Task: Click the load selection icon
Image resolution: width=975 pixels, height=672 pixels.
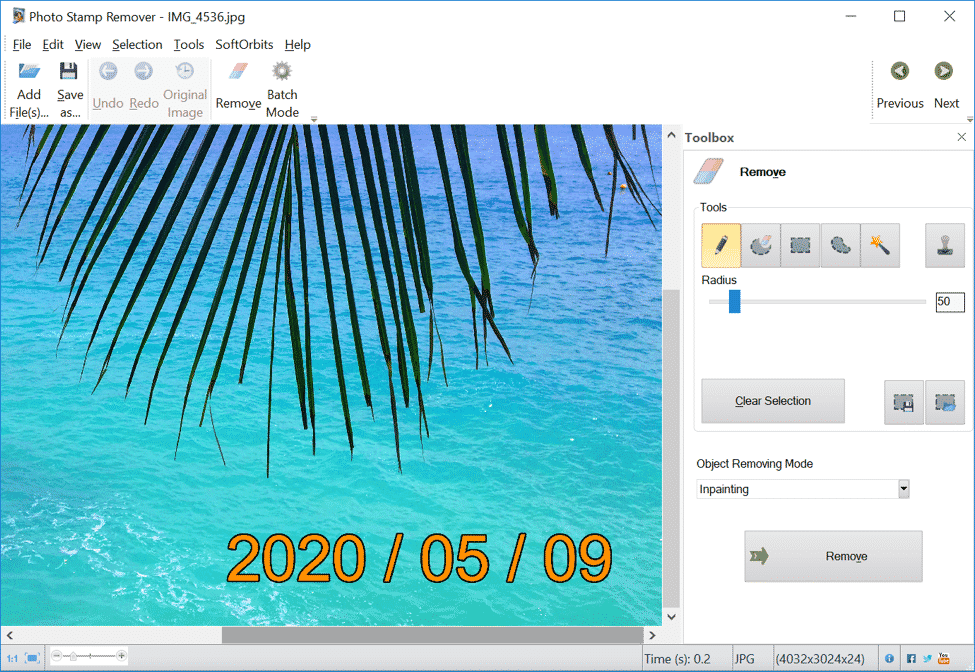Action: pos(945,402)
